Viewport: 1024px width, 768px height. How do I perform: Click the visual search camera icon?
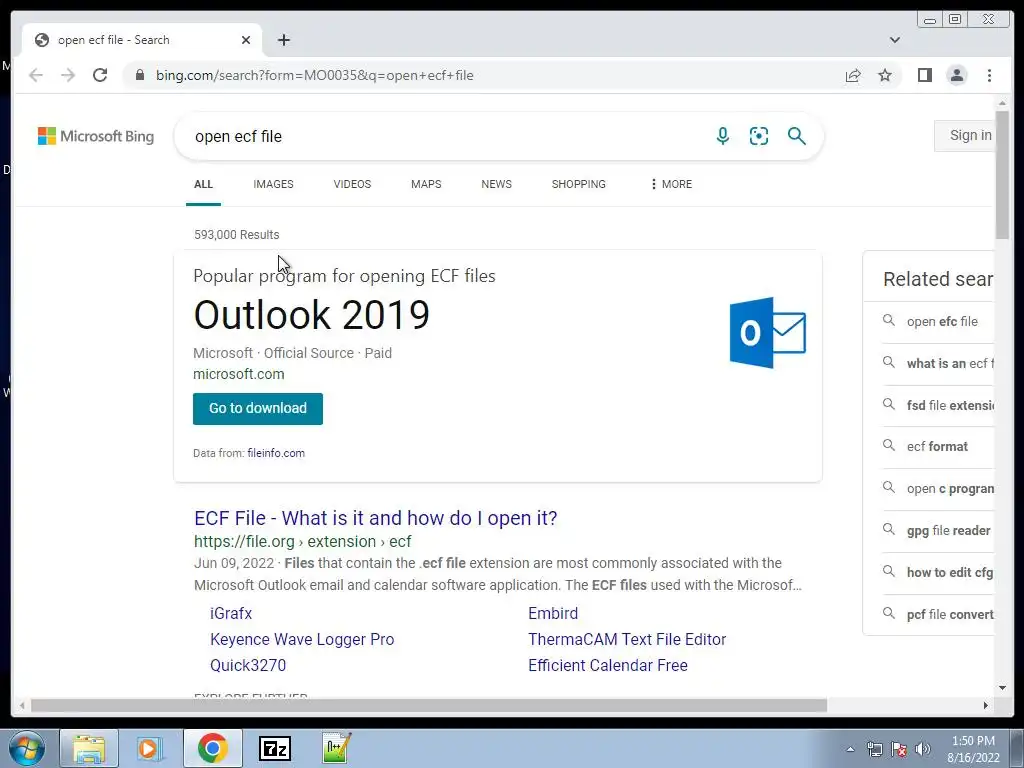click(x=759, y=136)
